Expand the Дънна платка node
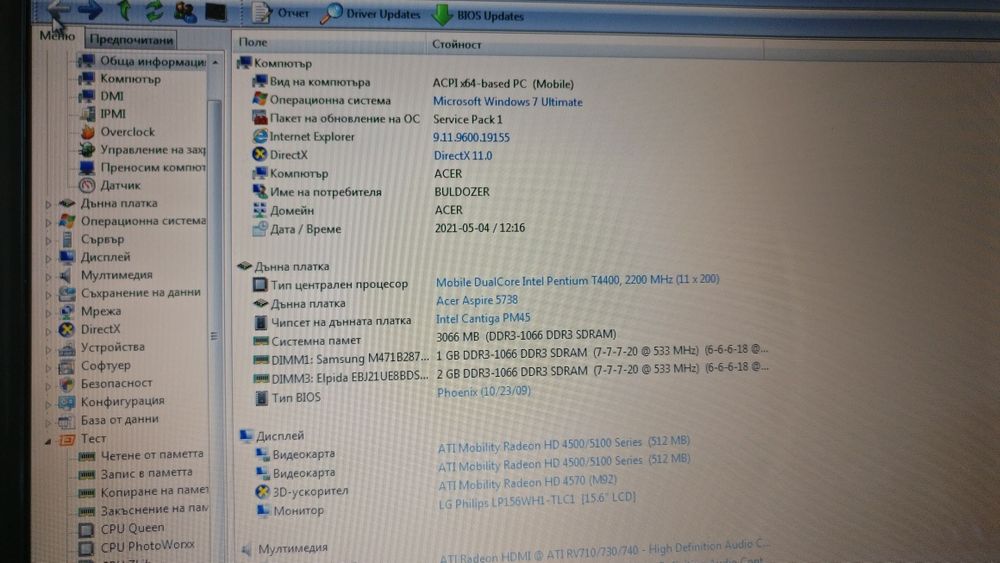Image resolution: width=1000 pixels, height=563 pixels. click(48, 205)
